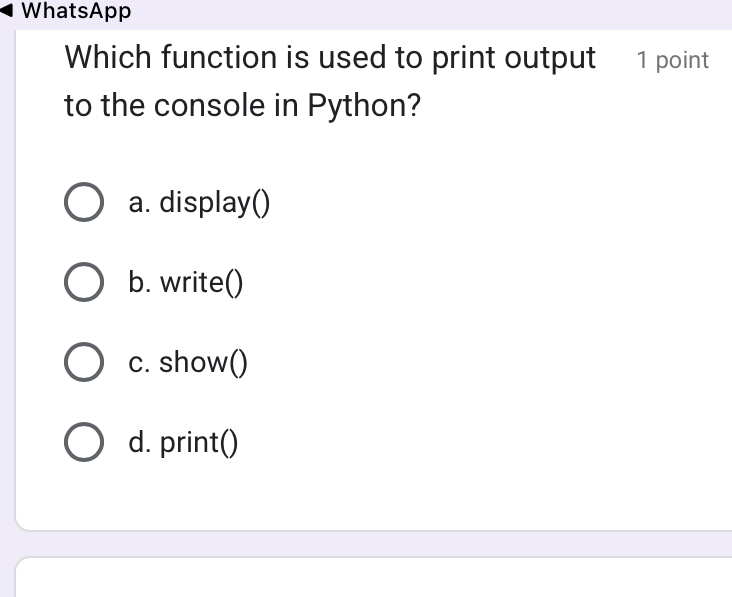732x597 pixels.
Task: Pick the d. print() radio circle
Action: (x=84, y=442)
